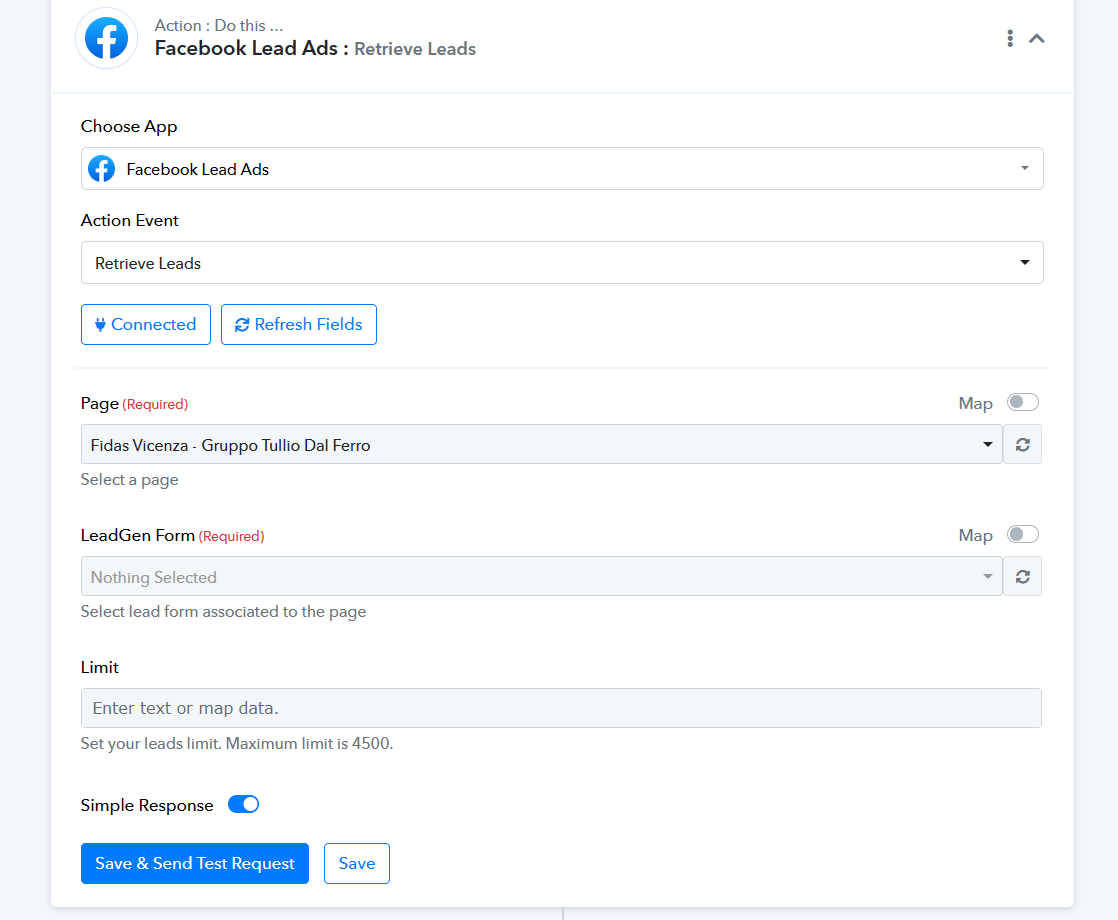1118x920 pixels.
Task: Collapse the action step with chevron
Action: [x=1037, y=38]
